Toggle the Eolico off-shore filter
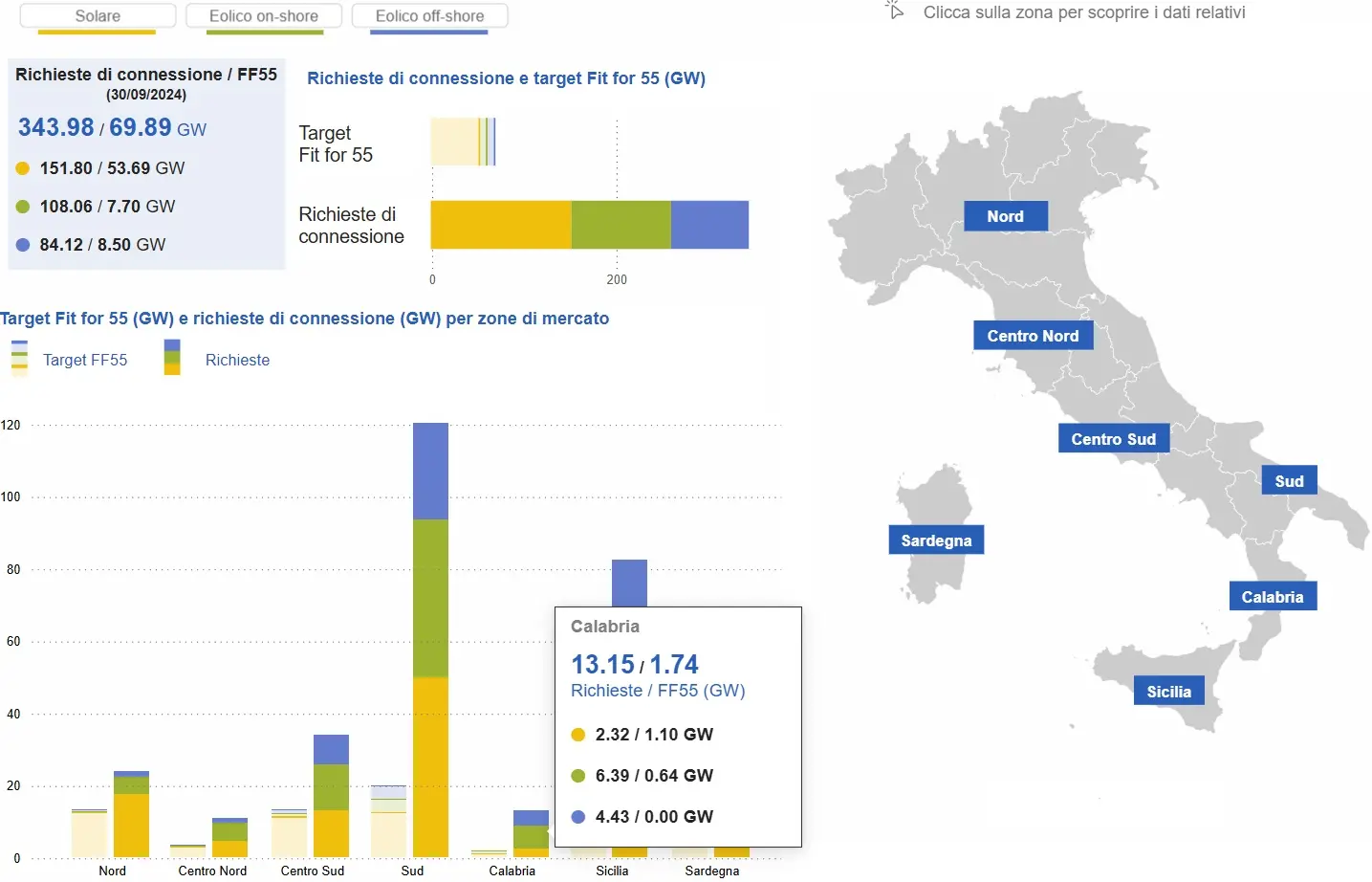 point(429,16)
